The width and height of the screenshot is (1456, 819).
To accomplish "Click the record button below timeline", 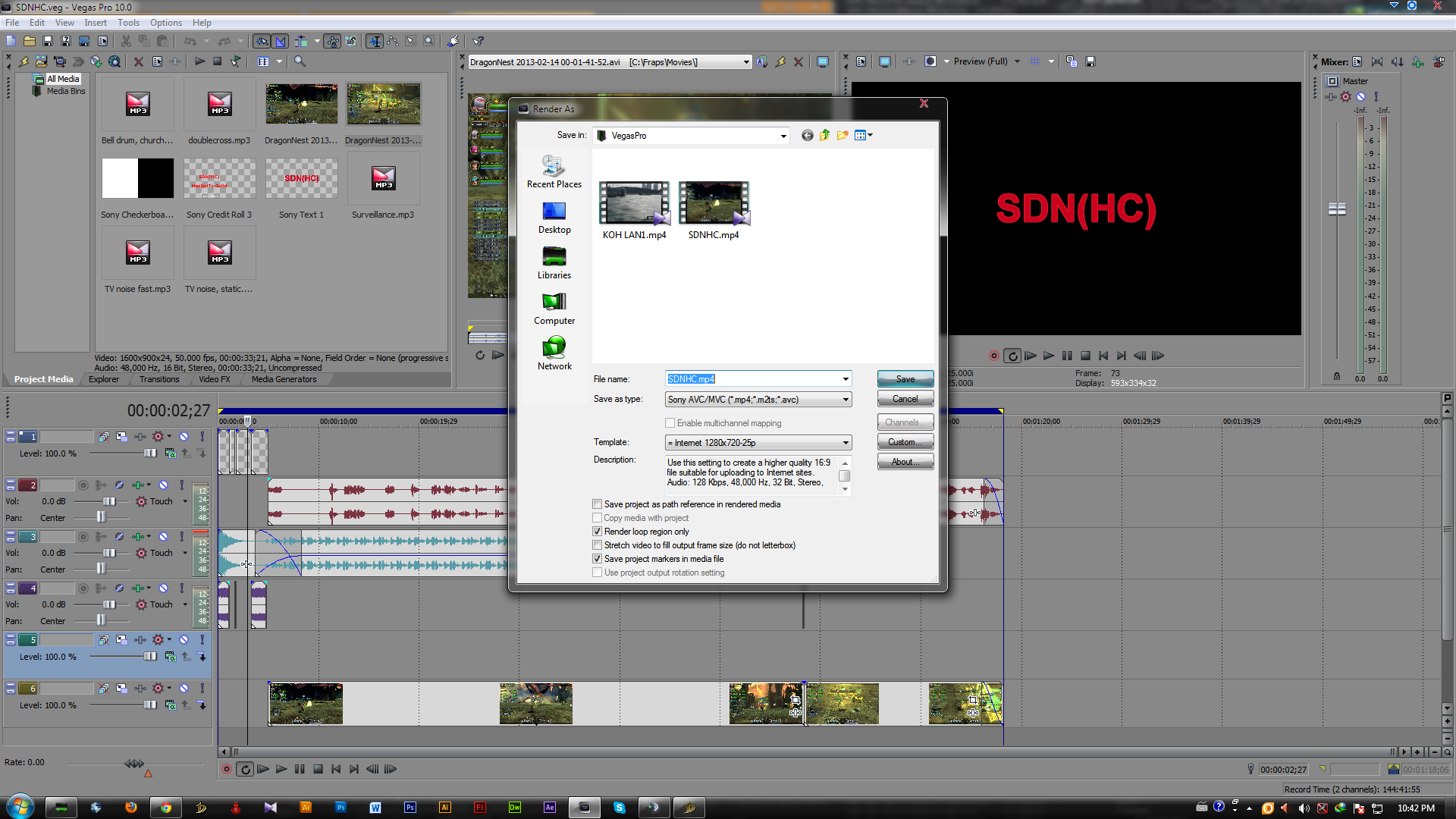I will [226, 769].
